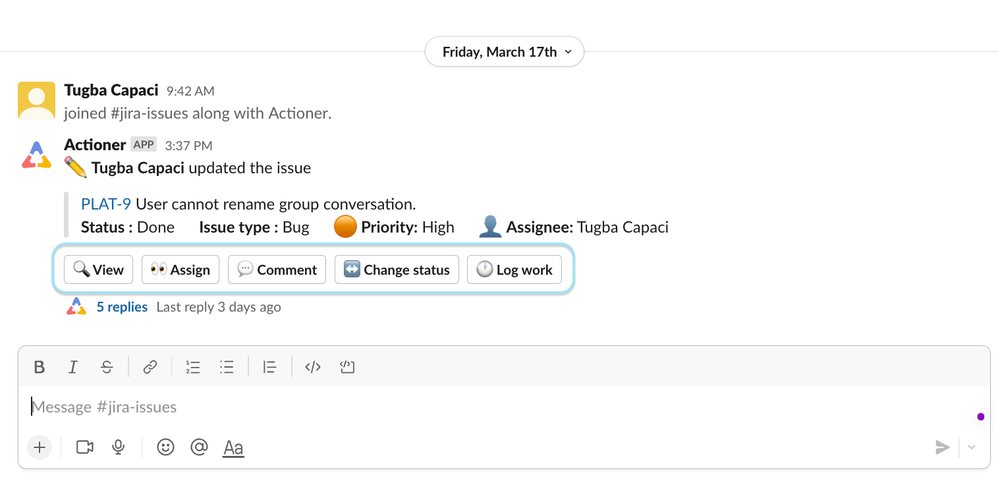Viewport: 998px width, 477px height.
Task: Mention someone with the @ icon
Action: 199,448
